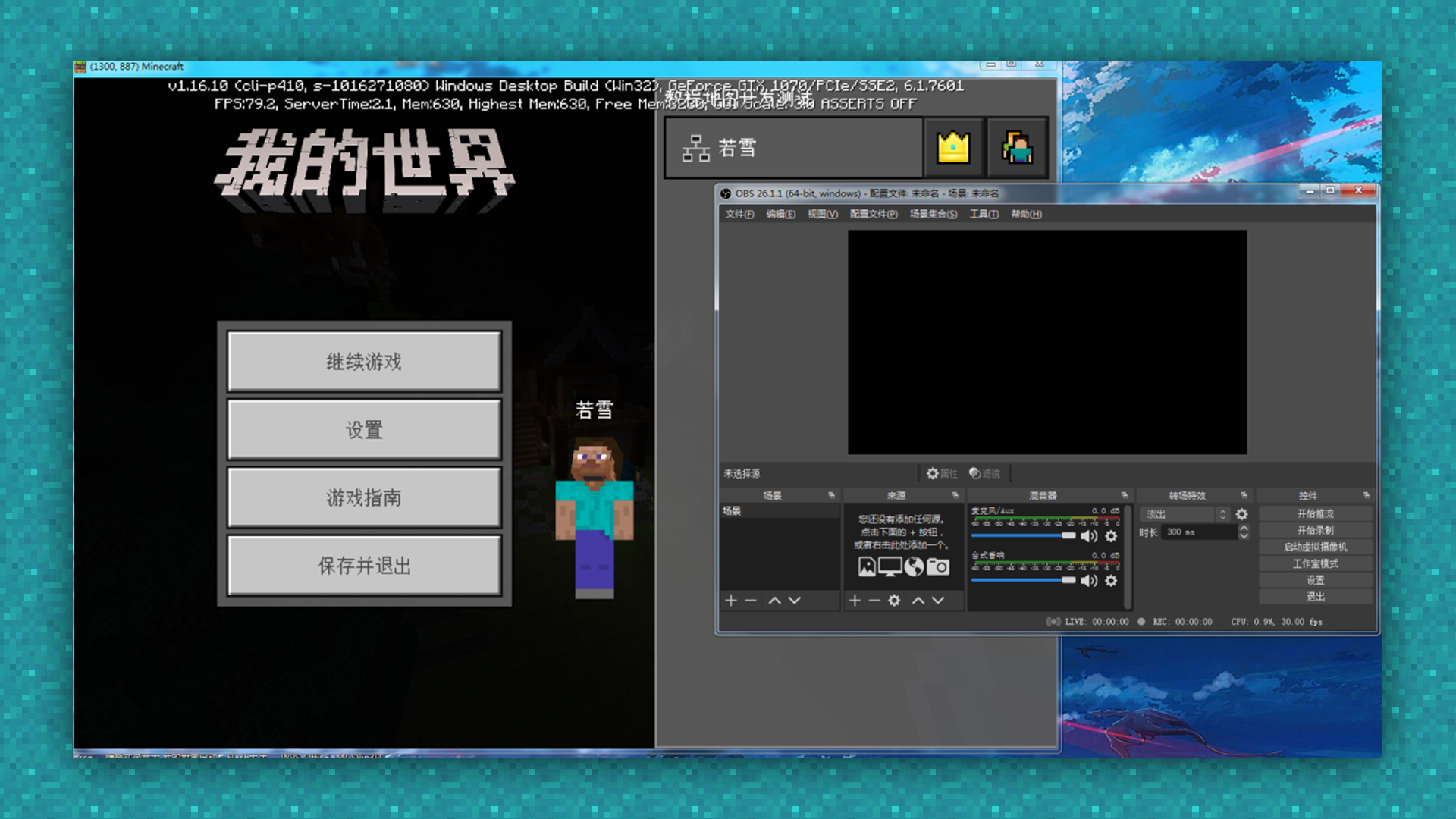Screen dimensions: 1456x819
Task: Move source down in the 来源 panel
Action: pos(938,600)
